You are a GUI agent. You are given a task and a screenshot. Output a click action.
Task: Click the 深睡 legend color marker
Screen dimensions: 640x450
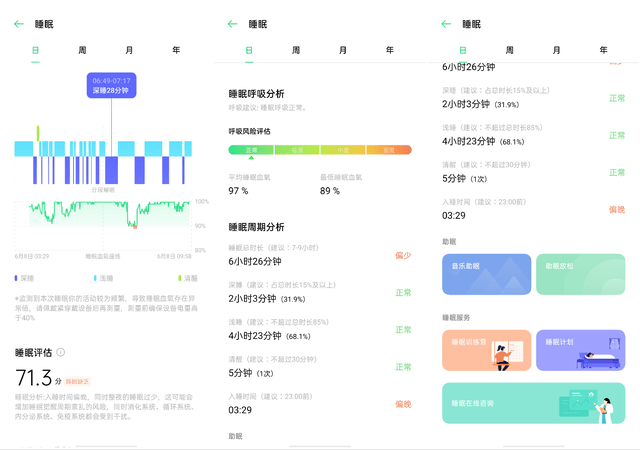point(16,278)
